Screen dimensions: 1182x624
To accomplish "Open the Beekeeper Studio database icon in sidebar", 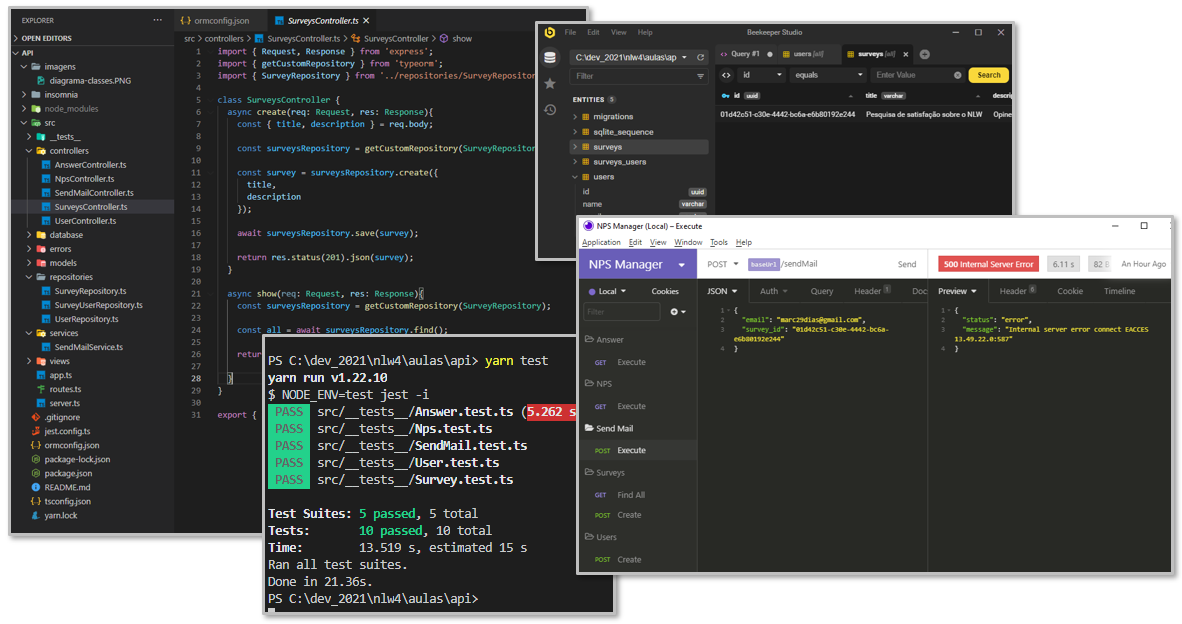I will click(x=550, y=57).
